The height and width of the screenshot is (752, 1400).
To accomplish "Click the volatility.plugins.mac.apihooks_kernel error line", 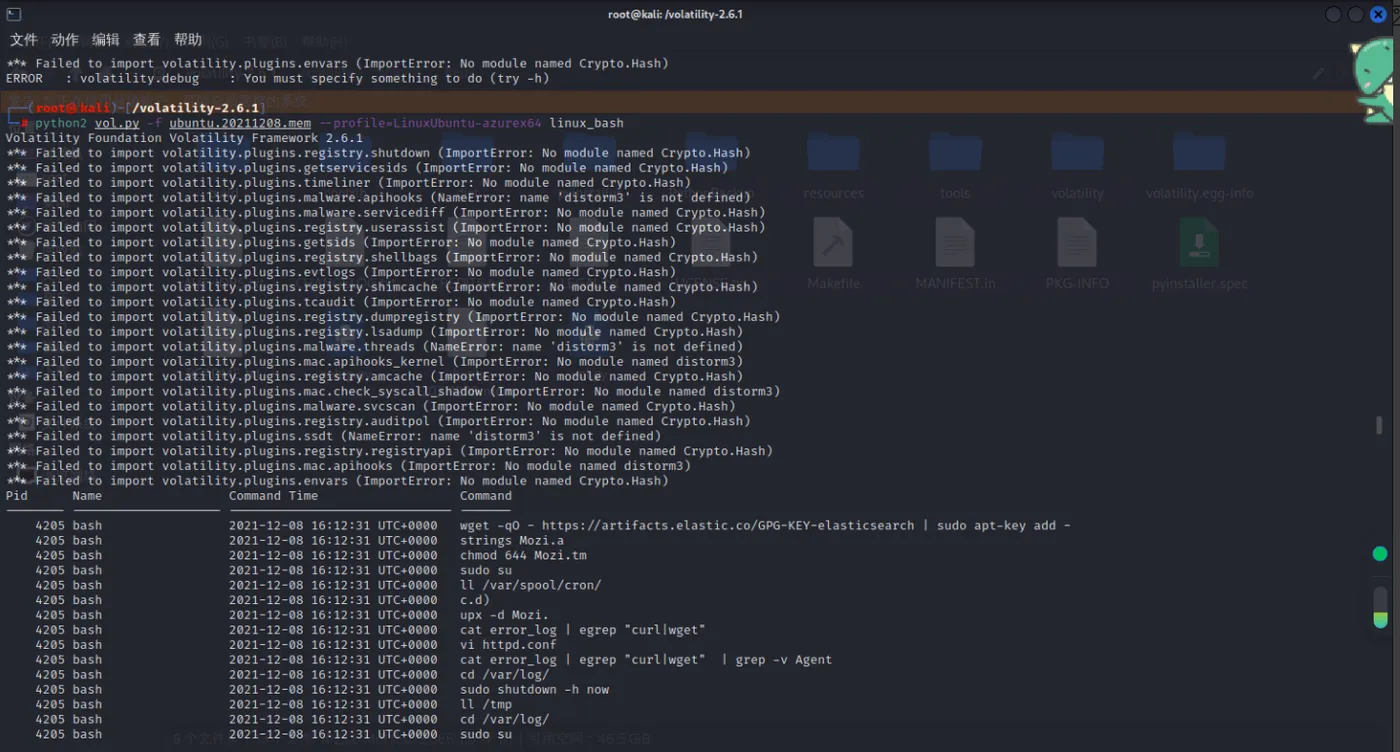I will tap(374, 362).
